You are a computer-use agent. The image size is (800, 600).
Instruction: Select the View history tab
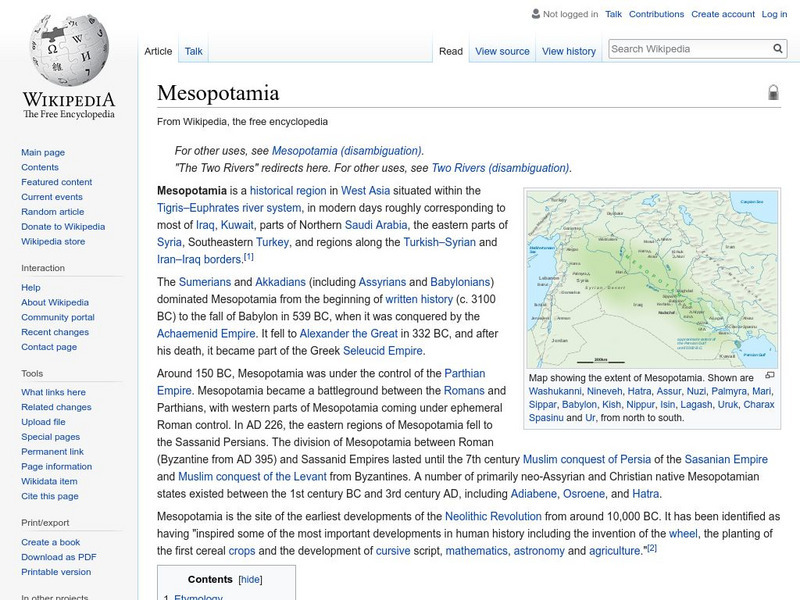click(568, 50)
